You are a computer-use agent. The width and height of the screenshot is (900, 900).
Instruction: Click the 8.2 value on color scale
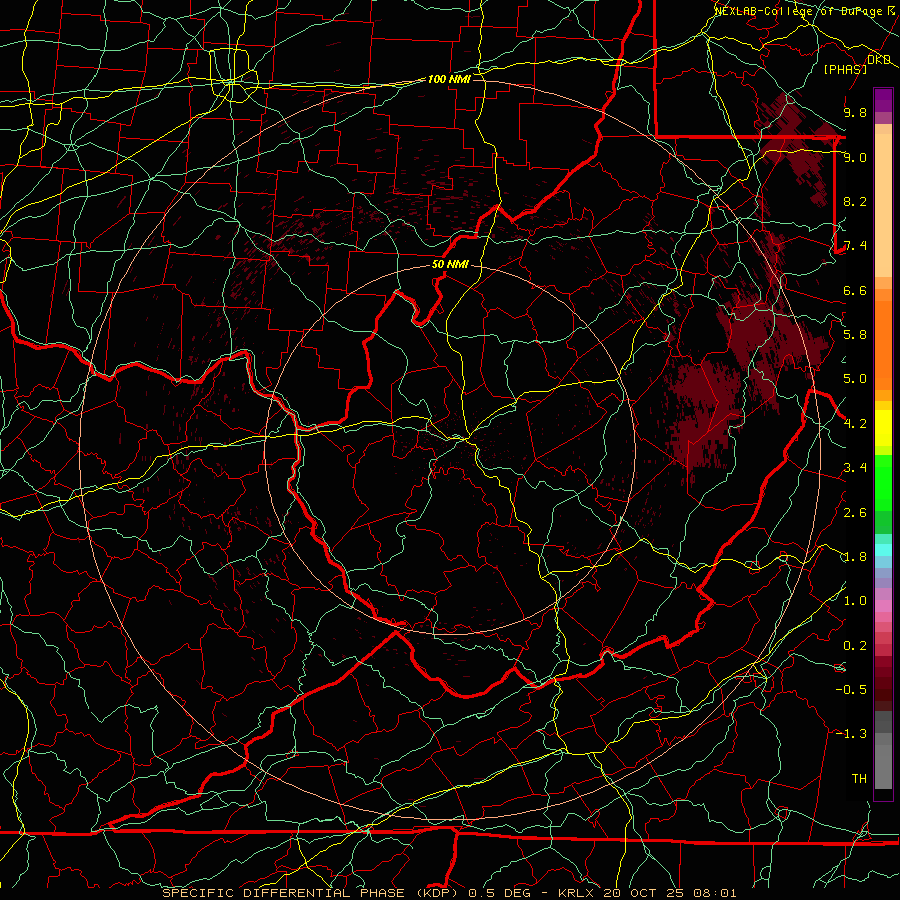(x=855, y=201)
